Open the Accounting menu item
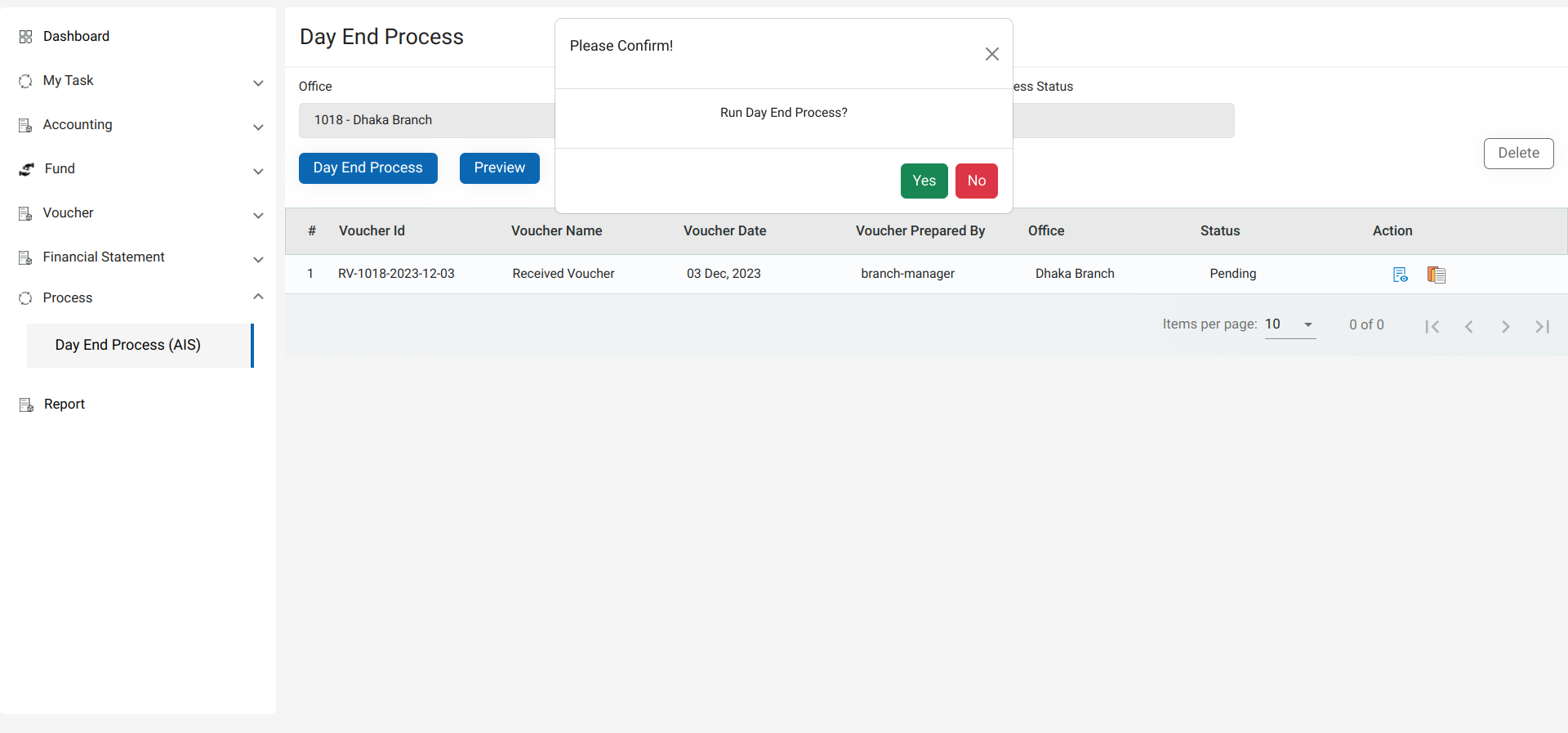The width and height of the screenshot is (1568, 733). pos(78,125)
